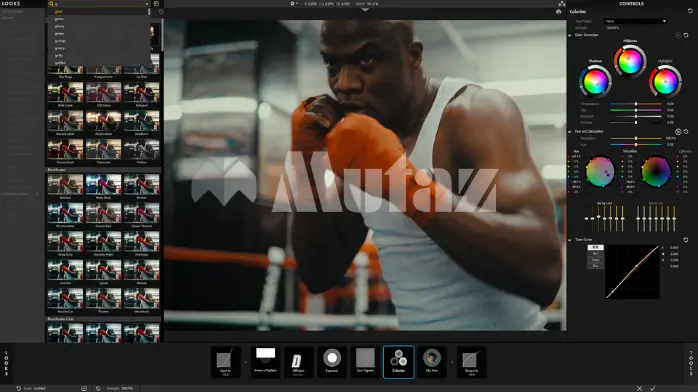
Task: Apply the Acceleration look thumbnail
Action: [103, 121]
